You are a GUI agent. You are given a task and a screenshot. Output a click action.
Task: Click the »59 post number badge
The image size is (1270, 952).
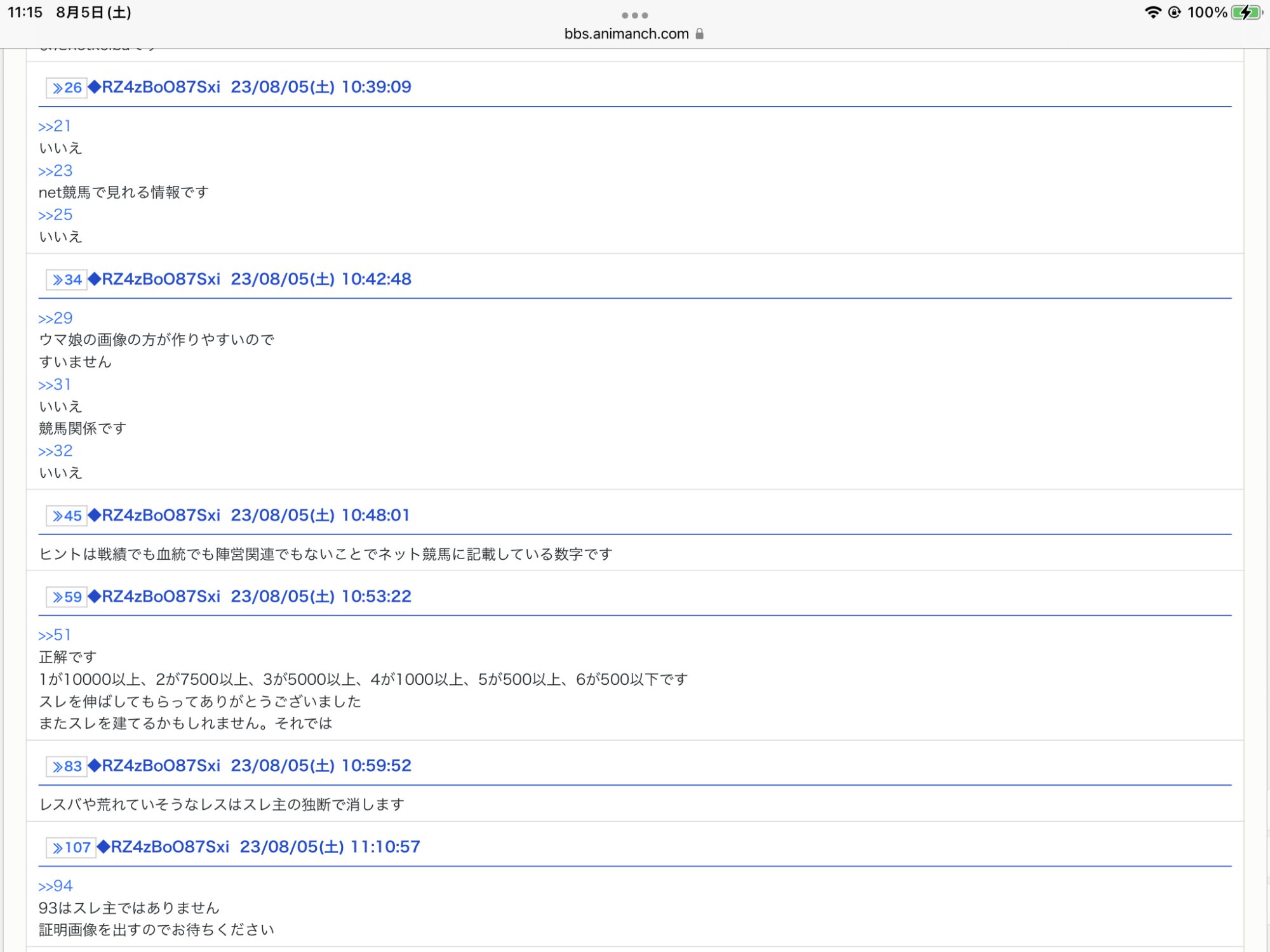[x=67, y=597]
